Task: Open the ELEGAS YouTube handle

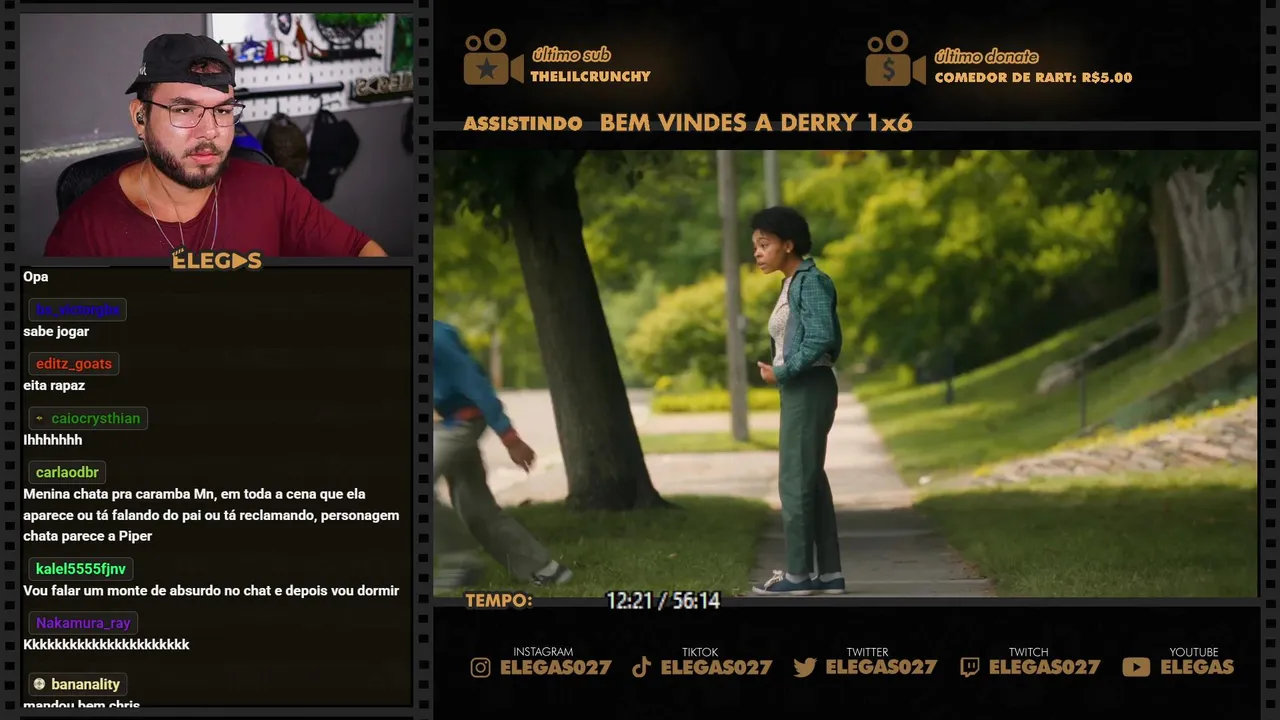Action: tap(1197, 667)
